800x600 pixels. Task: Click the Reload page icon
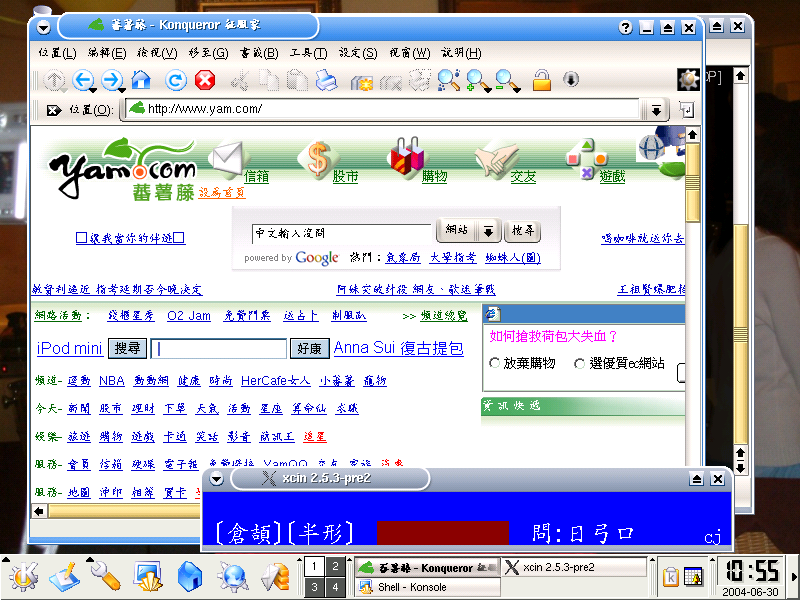176,81
